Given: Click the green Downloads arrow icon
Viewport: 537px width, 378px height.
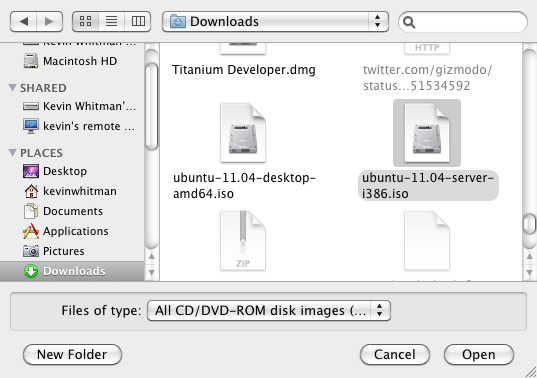Looking at the screenshot, I should pos(31,271).
